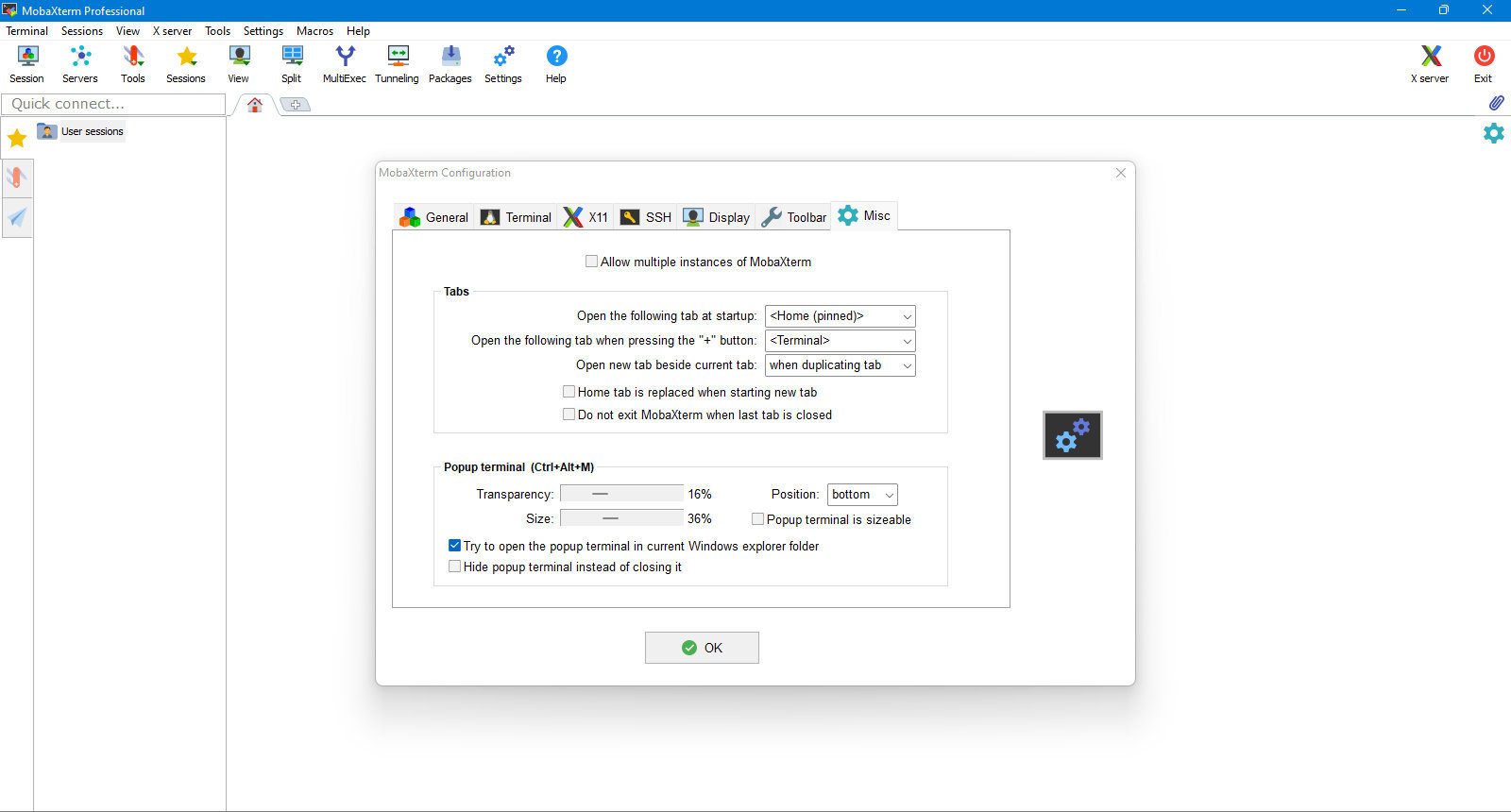
Task: Expand Open new tab beside current dropdown
Action: (840, 365)
